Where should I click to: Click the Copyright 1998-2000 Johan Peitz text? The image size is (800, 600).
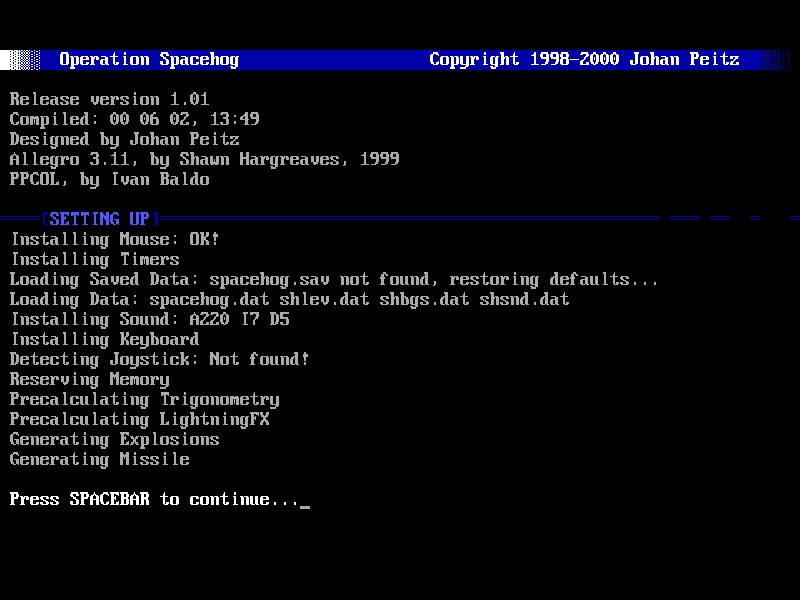point(584,60)
